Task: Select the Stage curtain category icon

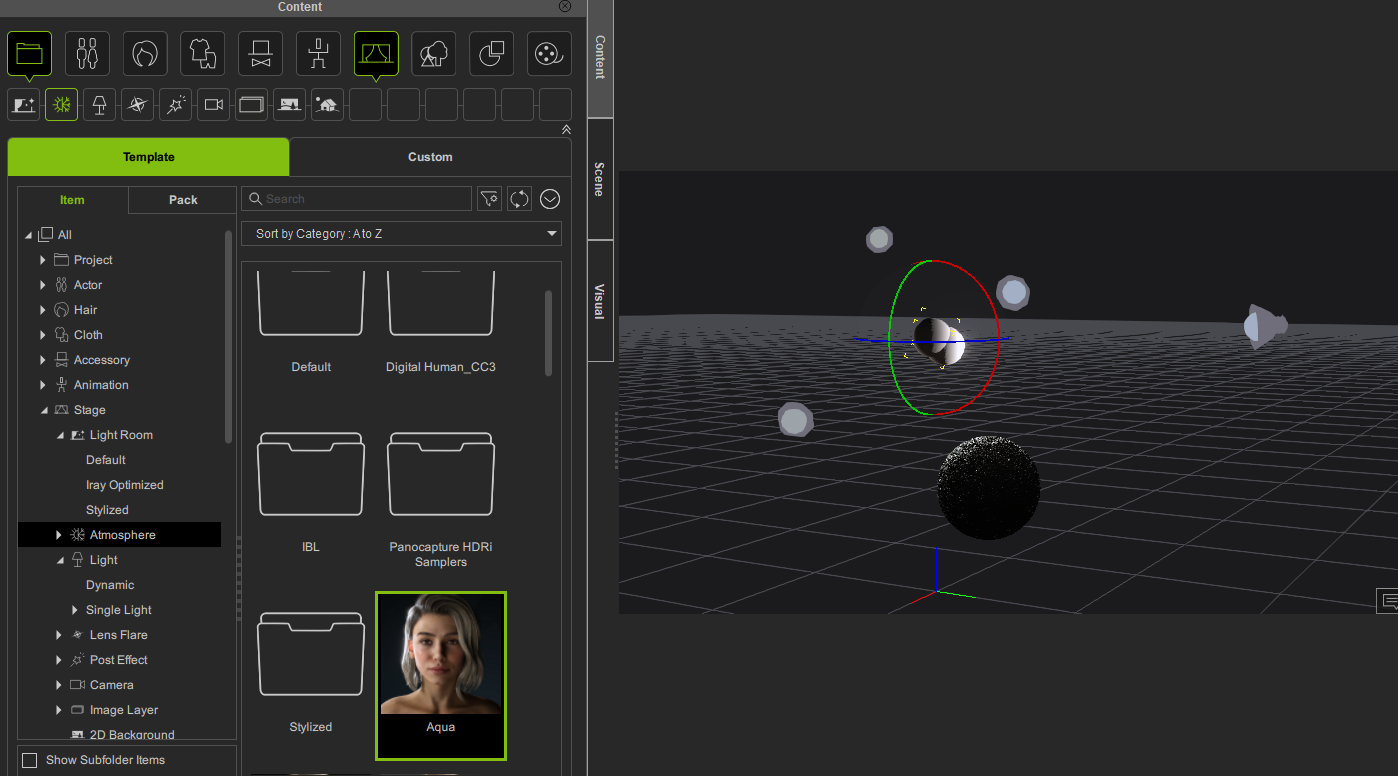Action: coord(376,53)
